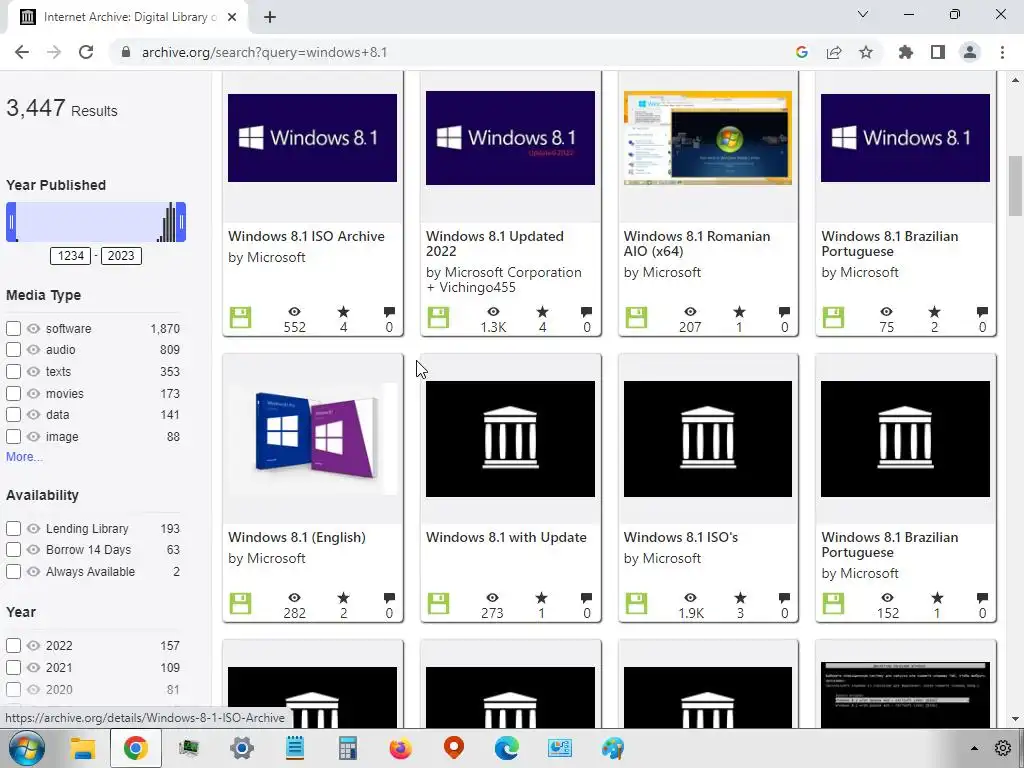Screen dimensions: 1024x768
Task: Click software floppy icon on Windows 8.1 ISO Archive
Action: pos(240,317)
